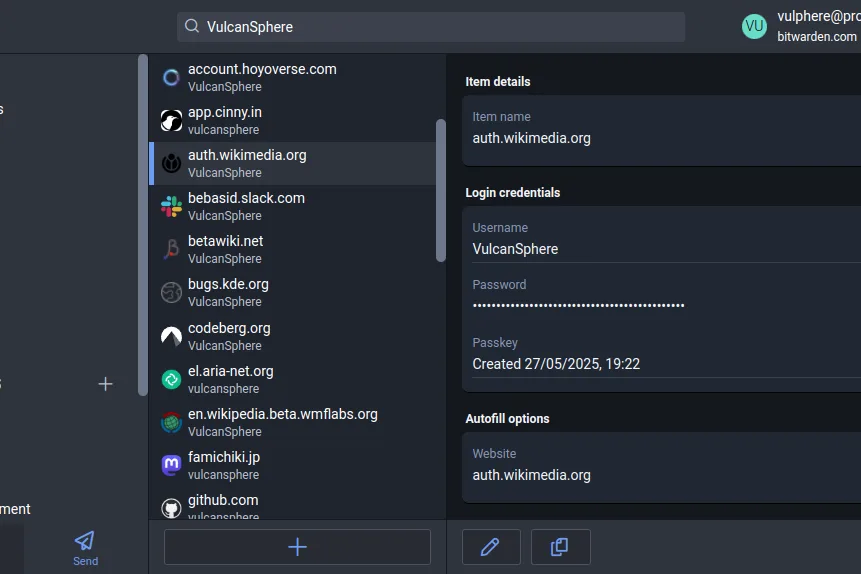Open the bebasid.slack.com entry

tap(294, 206)
